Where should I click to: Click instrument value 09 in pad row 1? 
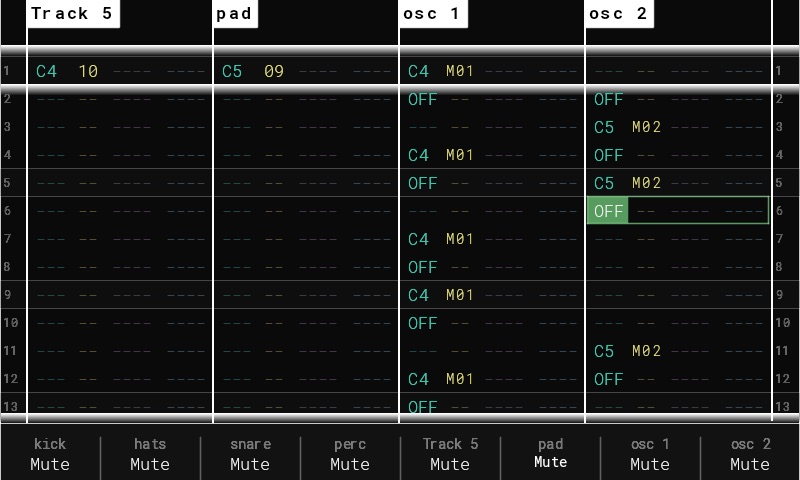point(274,71)
